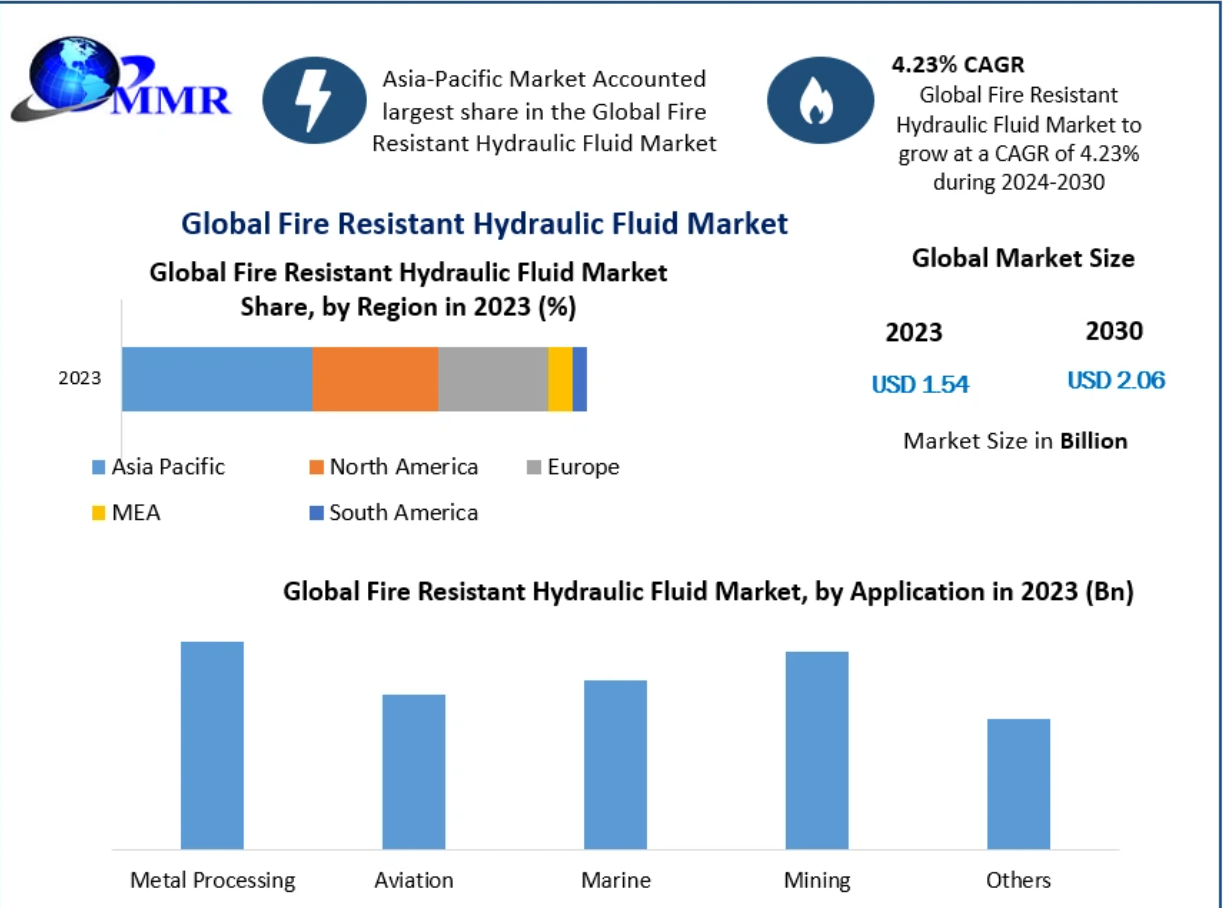Click the USD 1.54 market size value
Screen dimensions: 1224x908
tap(920, 384)
